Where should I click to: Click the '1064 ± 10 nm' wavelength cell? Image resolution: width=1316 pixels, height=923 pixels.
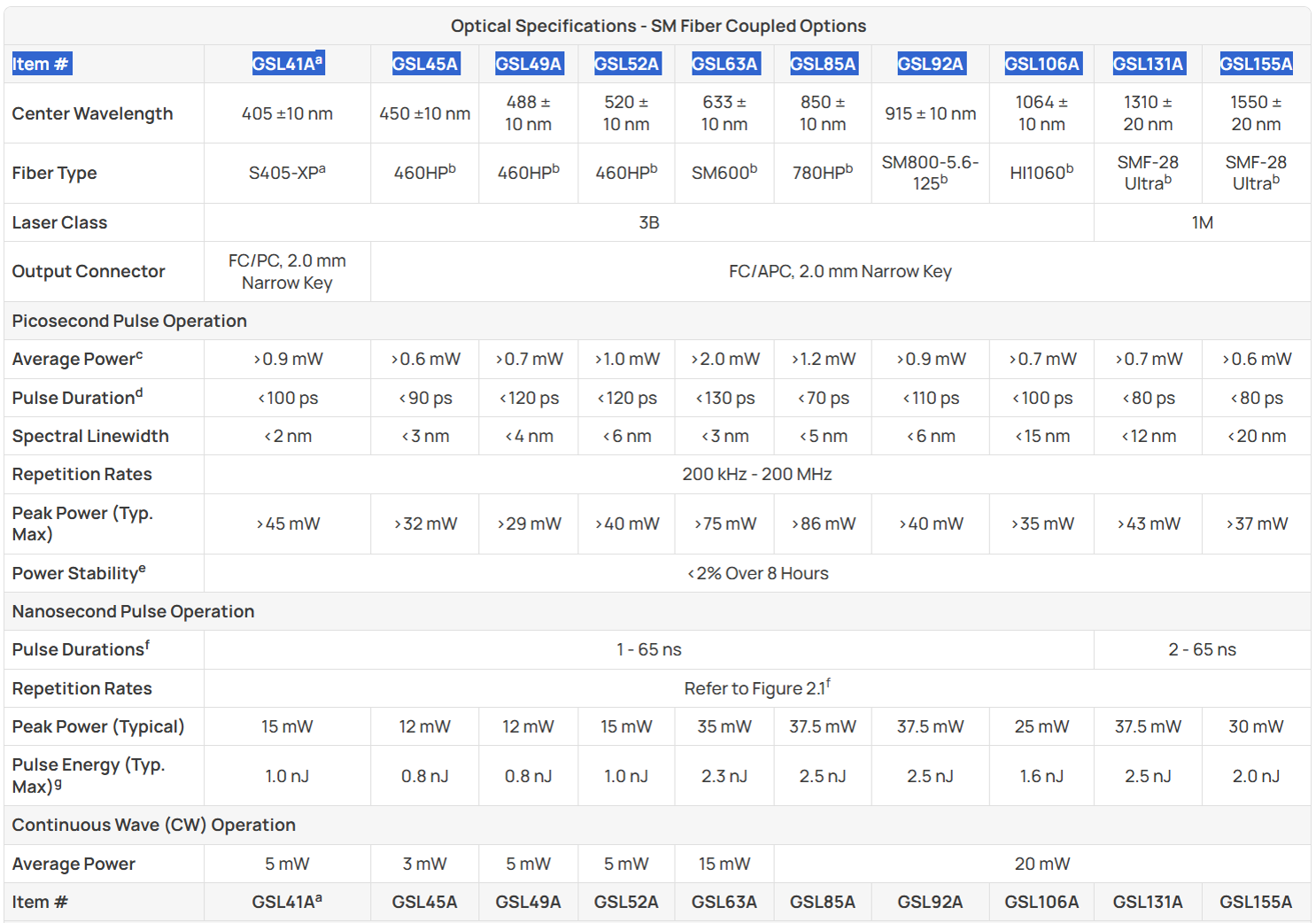click(1041, 113)
